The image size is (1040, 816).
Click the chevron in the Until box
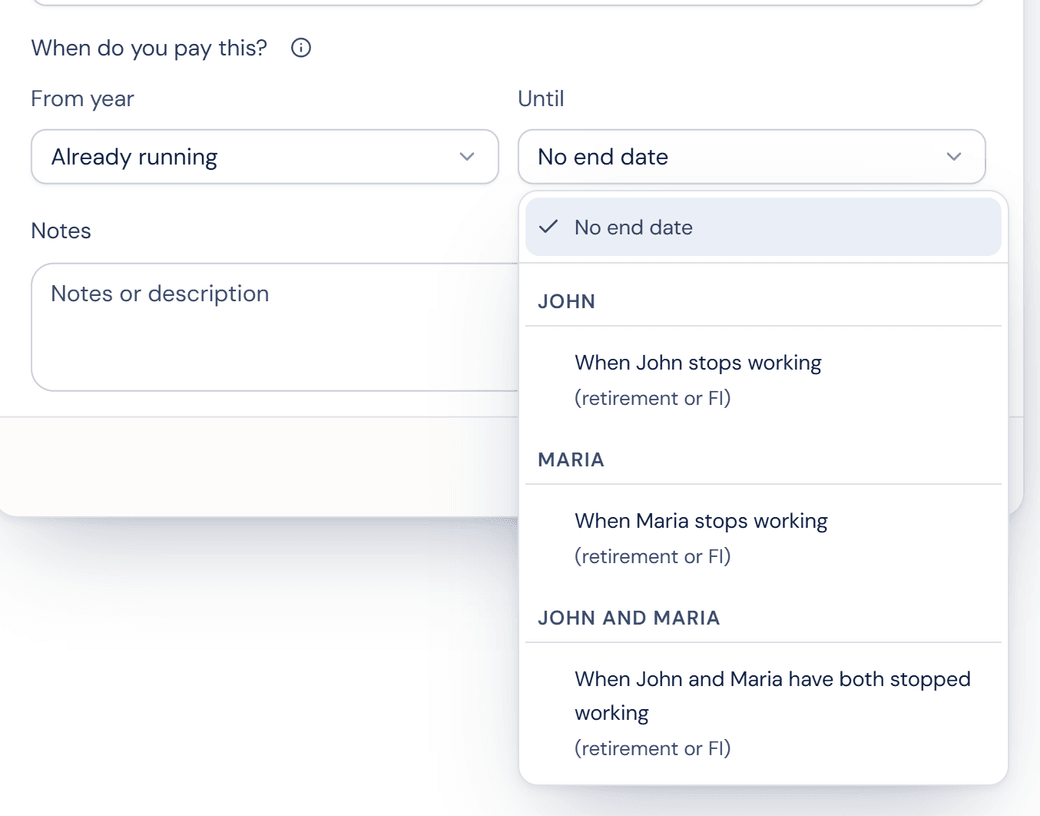(954, 157)
